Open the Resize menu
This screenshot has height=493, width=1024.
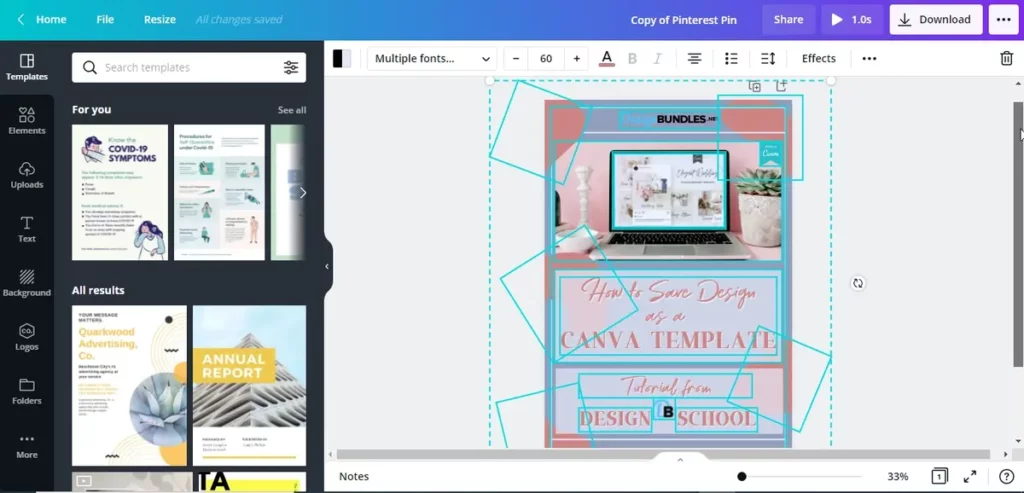tap(160, 20)
